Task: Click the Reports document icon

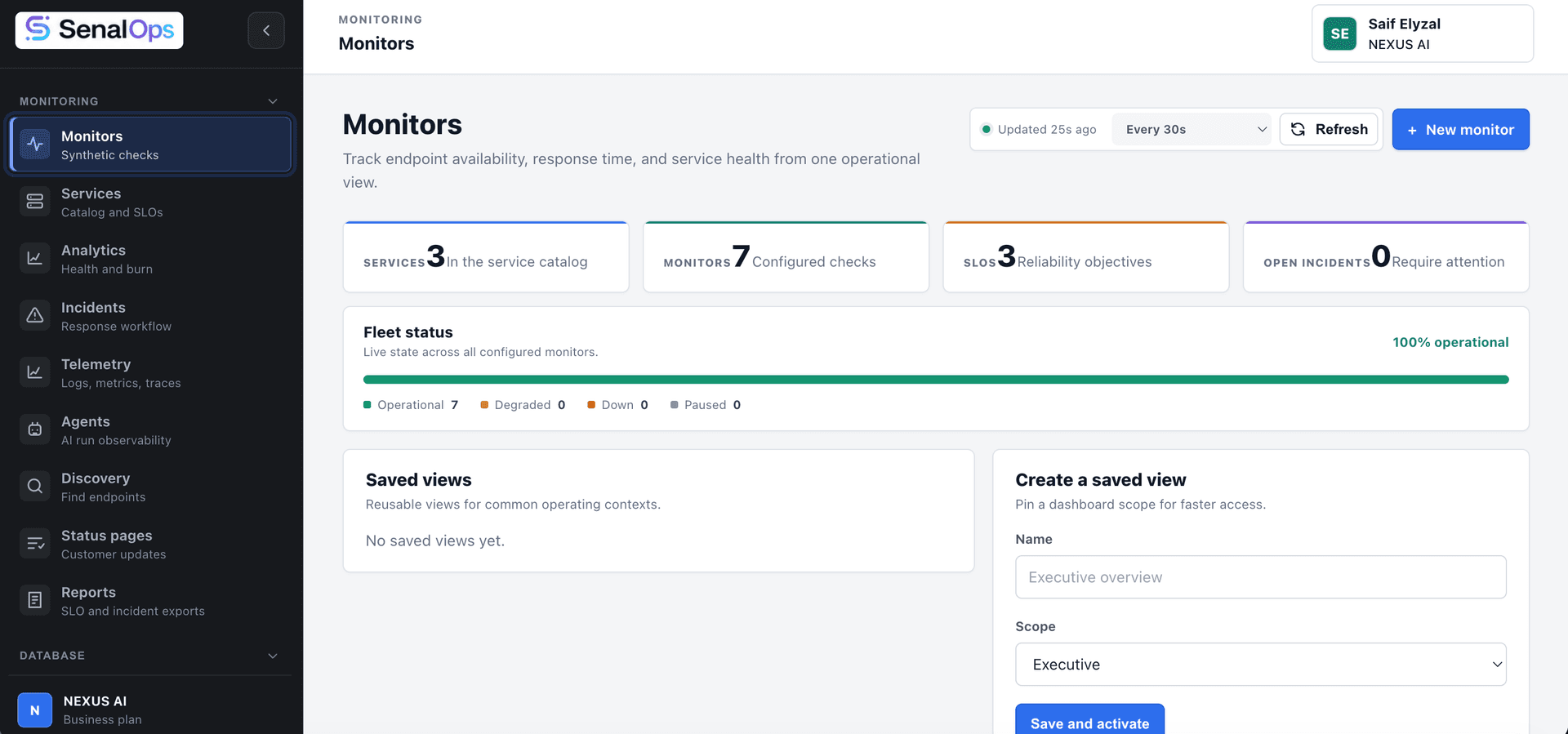Action: (35, 600)
